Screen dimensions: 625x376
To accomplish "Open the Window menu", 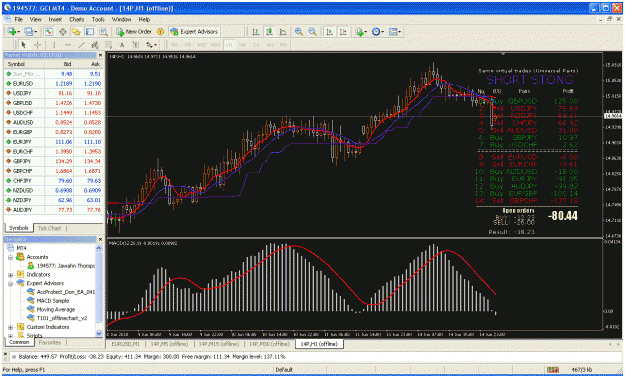I will pos(121,19).
